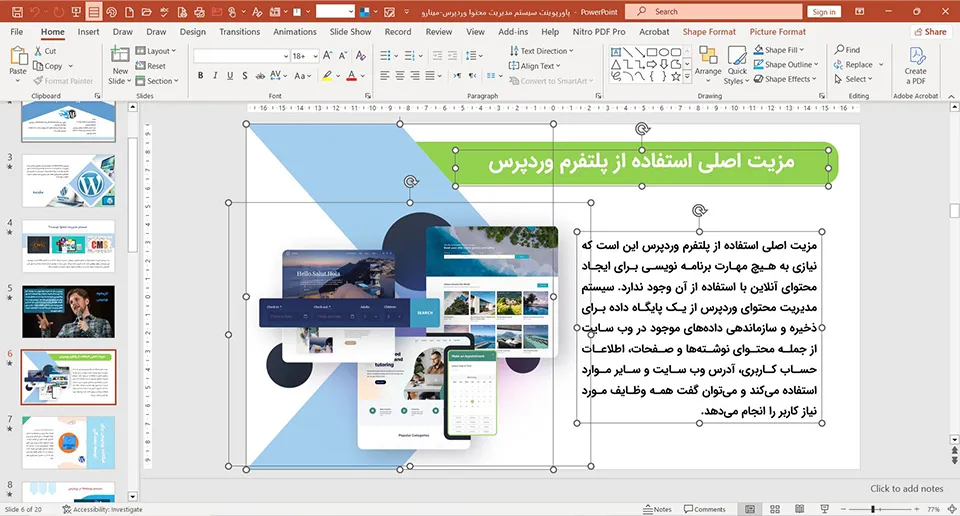
Task: Click the Sign in button
Action: pos(824,12)
